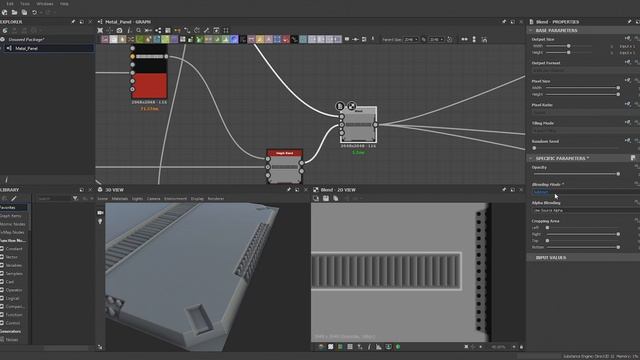Click the graph search magnifier icon
This screenshot has width=640, height=360.
pyautogui.click(x=139, y=30)
